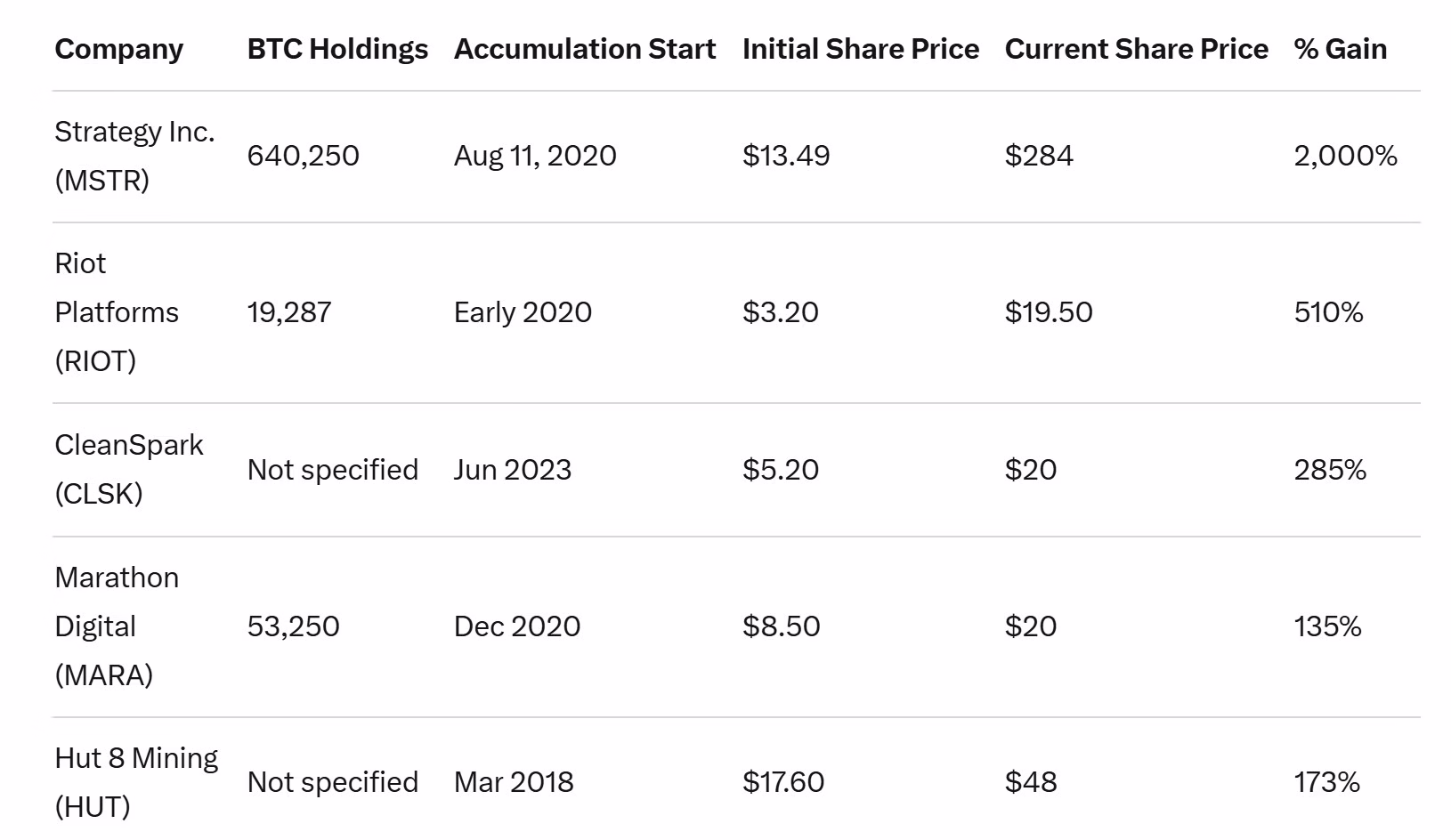Select the Hut 8 Mining (HUT) cell
1451x840 pixels.
[136, 782]
